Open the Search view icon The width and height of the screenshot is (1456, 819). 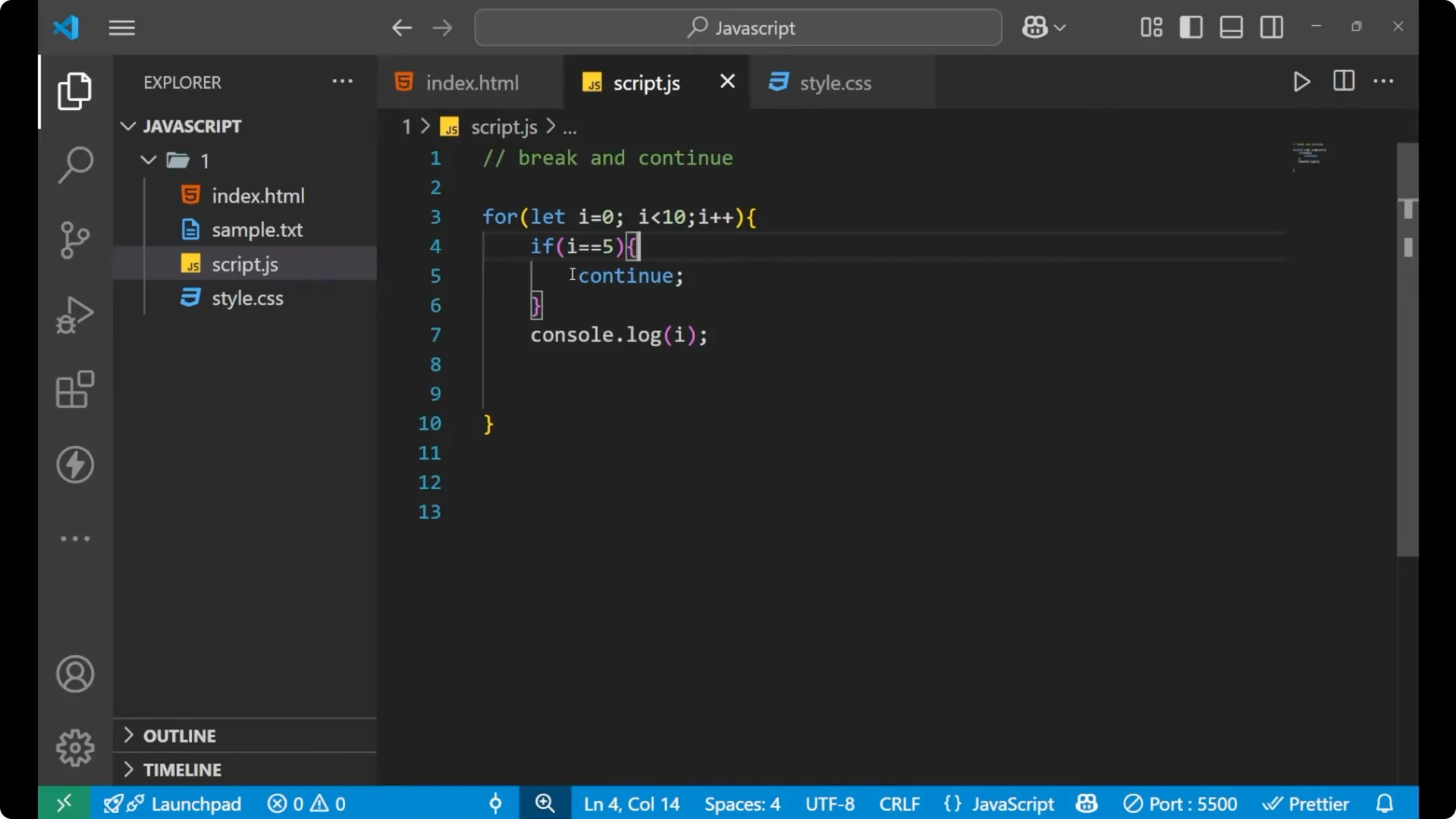pyautogui.click(x=74, y=165)
